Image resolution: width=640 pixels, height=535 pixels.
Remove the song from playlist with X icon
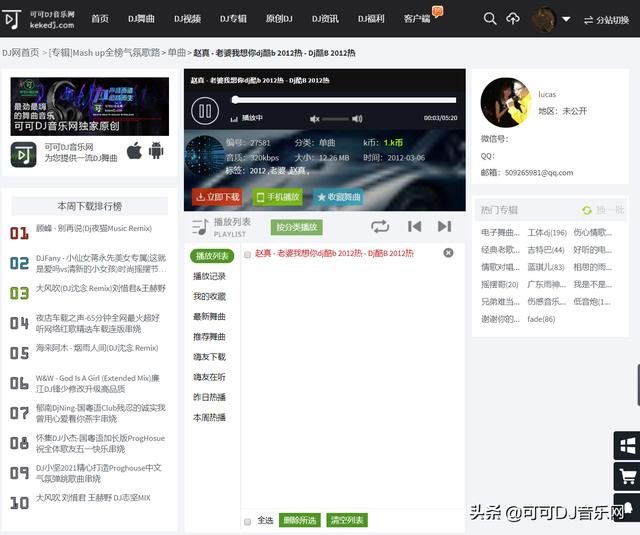coord(448,253)
